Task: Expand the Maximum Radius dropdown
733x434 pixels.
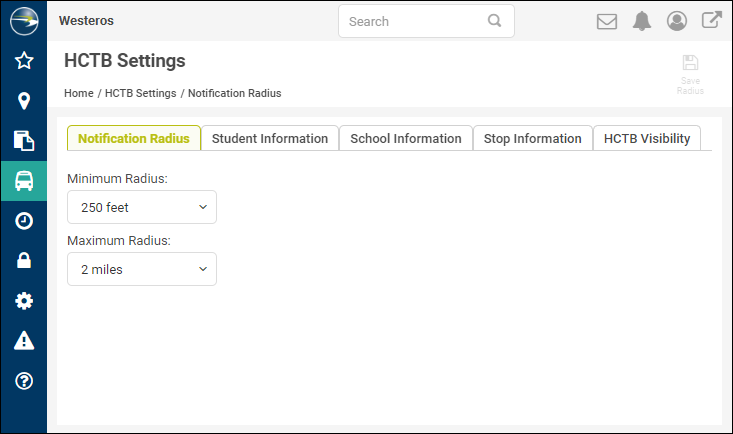Action: tap(142, 269)
